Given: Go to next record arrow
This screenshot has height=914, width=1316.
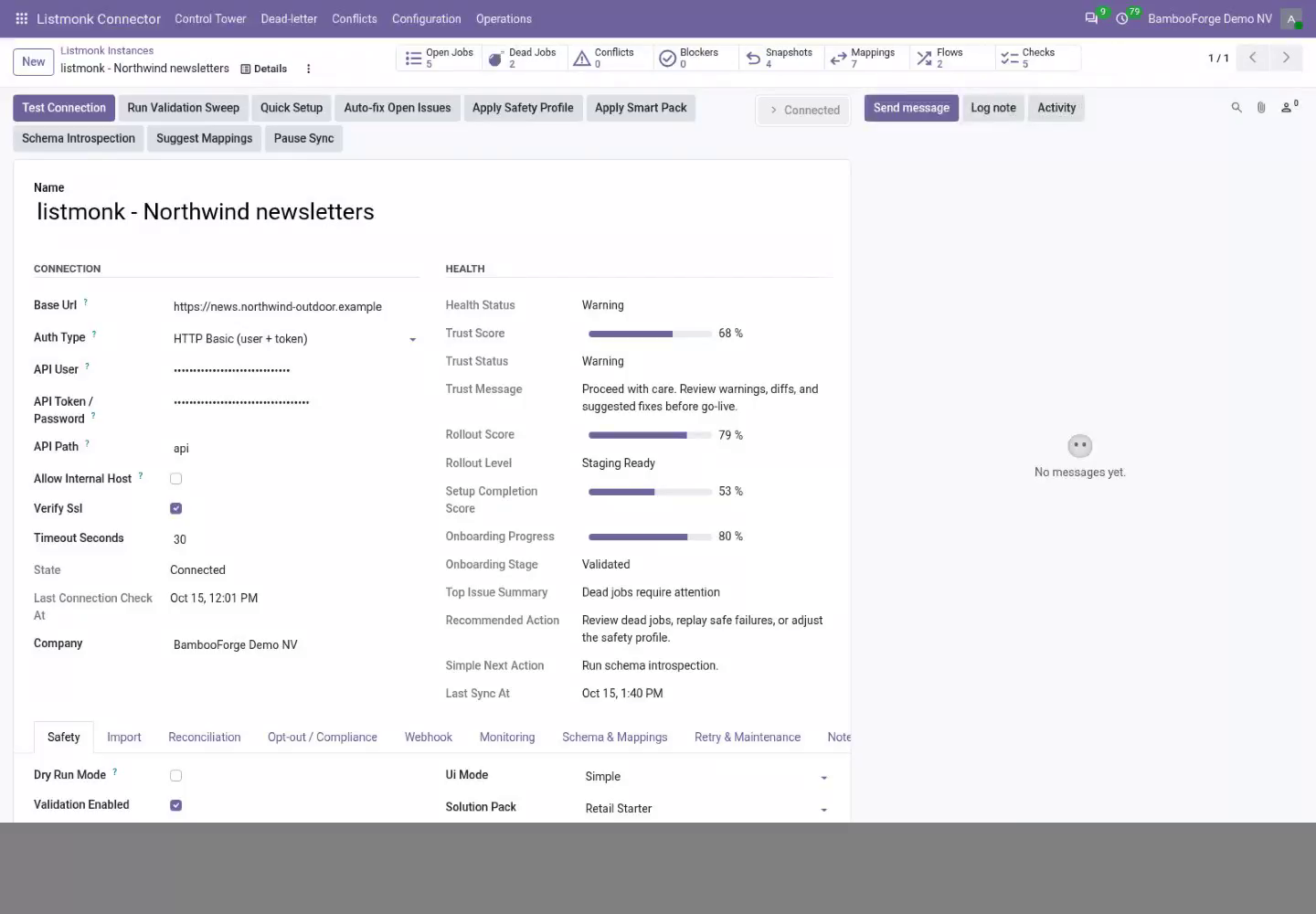Looking at the screenshot, I should point(1286,58).
